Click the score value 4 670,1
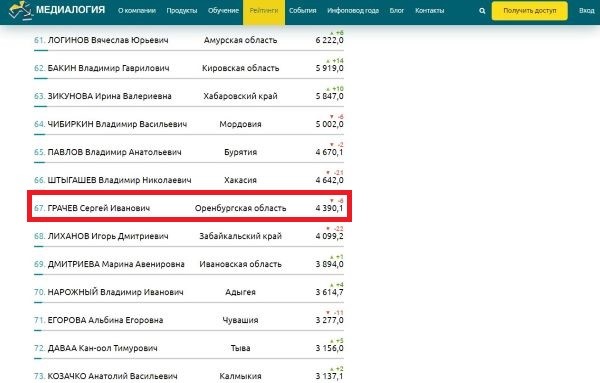Image resolution: width=600 pixels, height=383 pixels. [x=329, y=152]
